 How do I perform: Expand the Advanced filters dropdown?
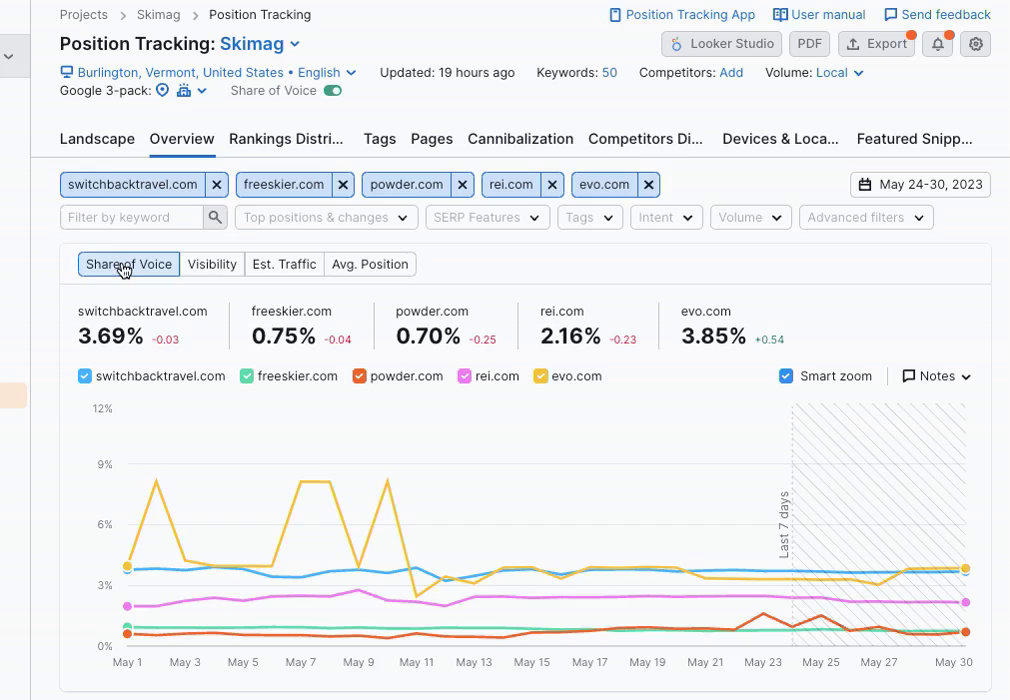(x=866, y=217)
